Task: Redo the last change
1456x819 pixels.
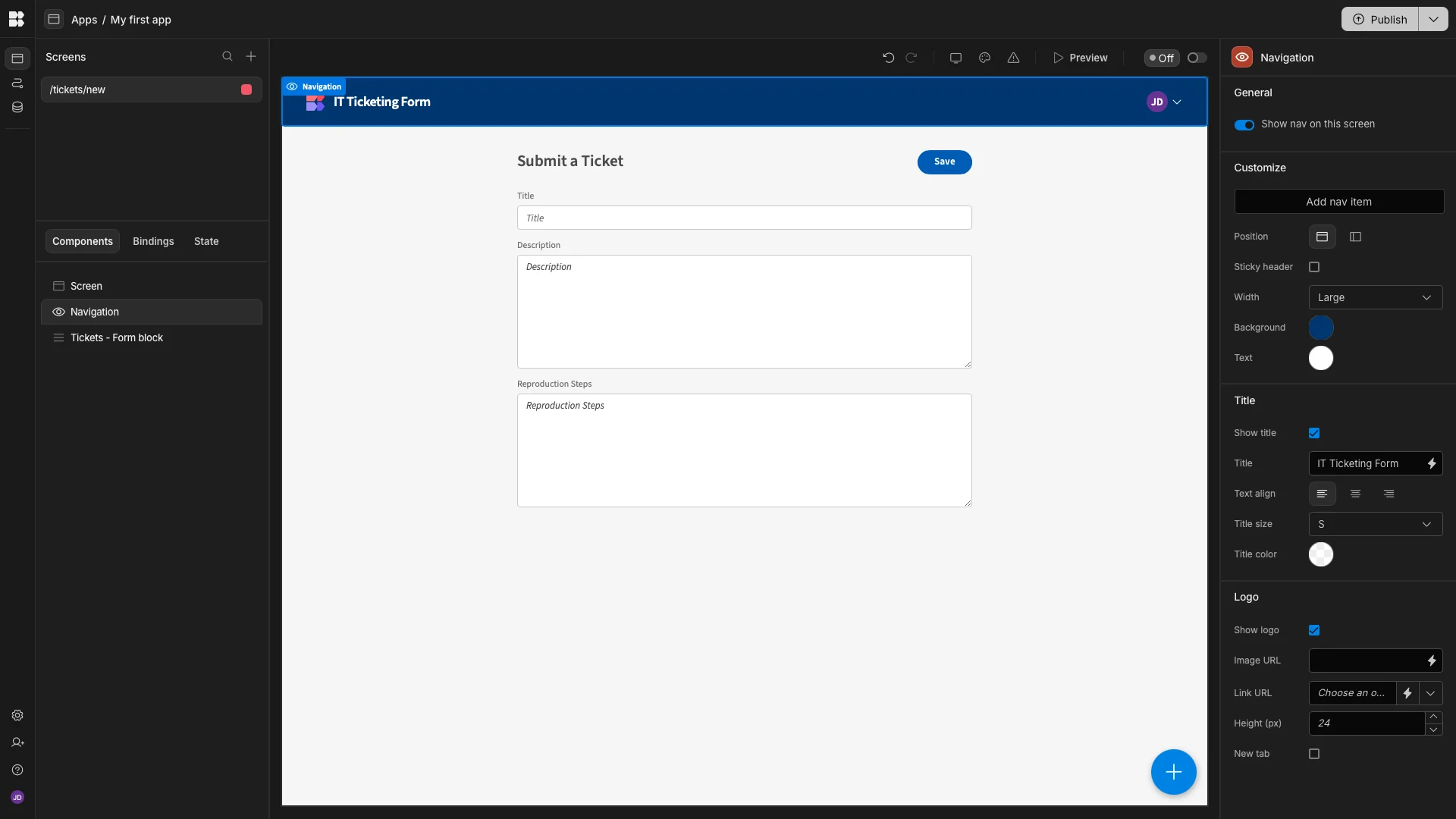Action: 912,58
